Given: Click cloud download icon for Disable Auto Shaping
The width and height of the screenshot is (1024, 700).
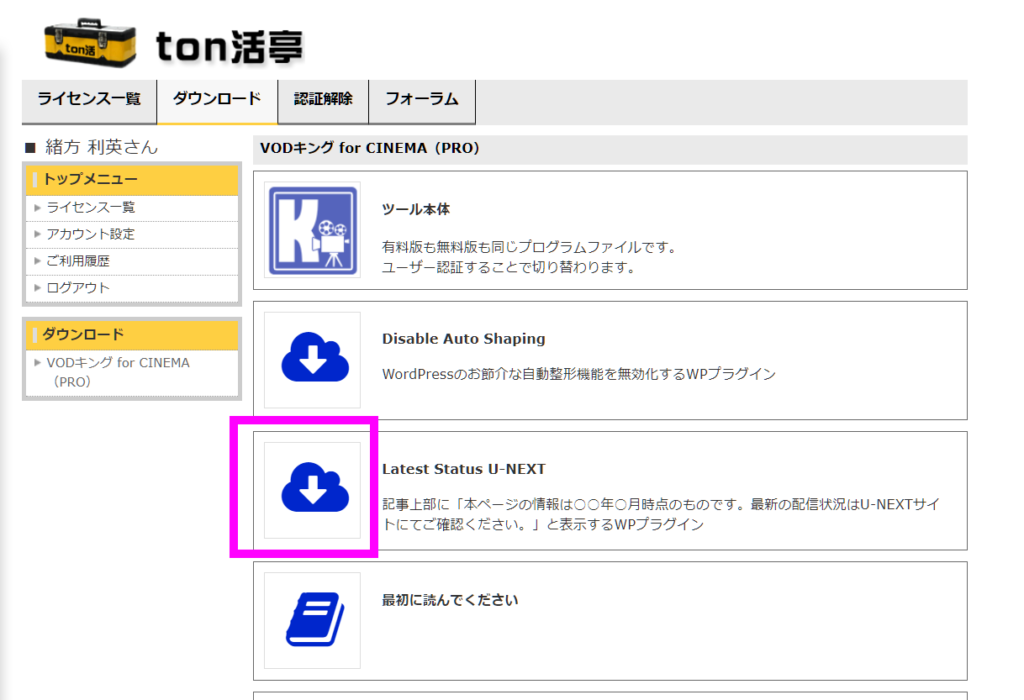Looking at the screenshot, I should 312,360.
